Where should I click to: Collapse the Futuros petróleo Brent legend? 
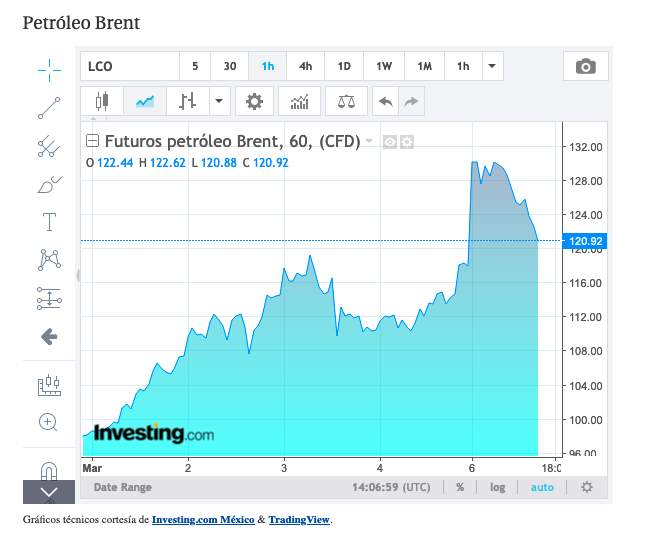[x=93, y=141]
